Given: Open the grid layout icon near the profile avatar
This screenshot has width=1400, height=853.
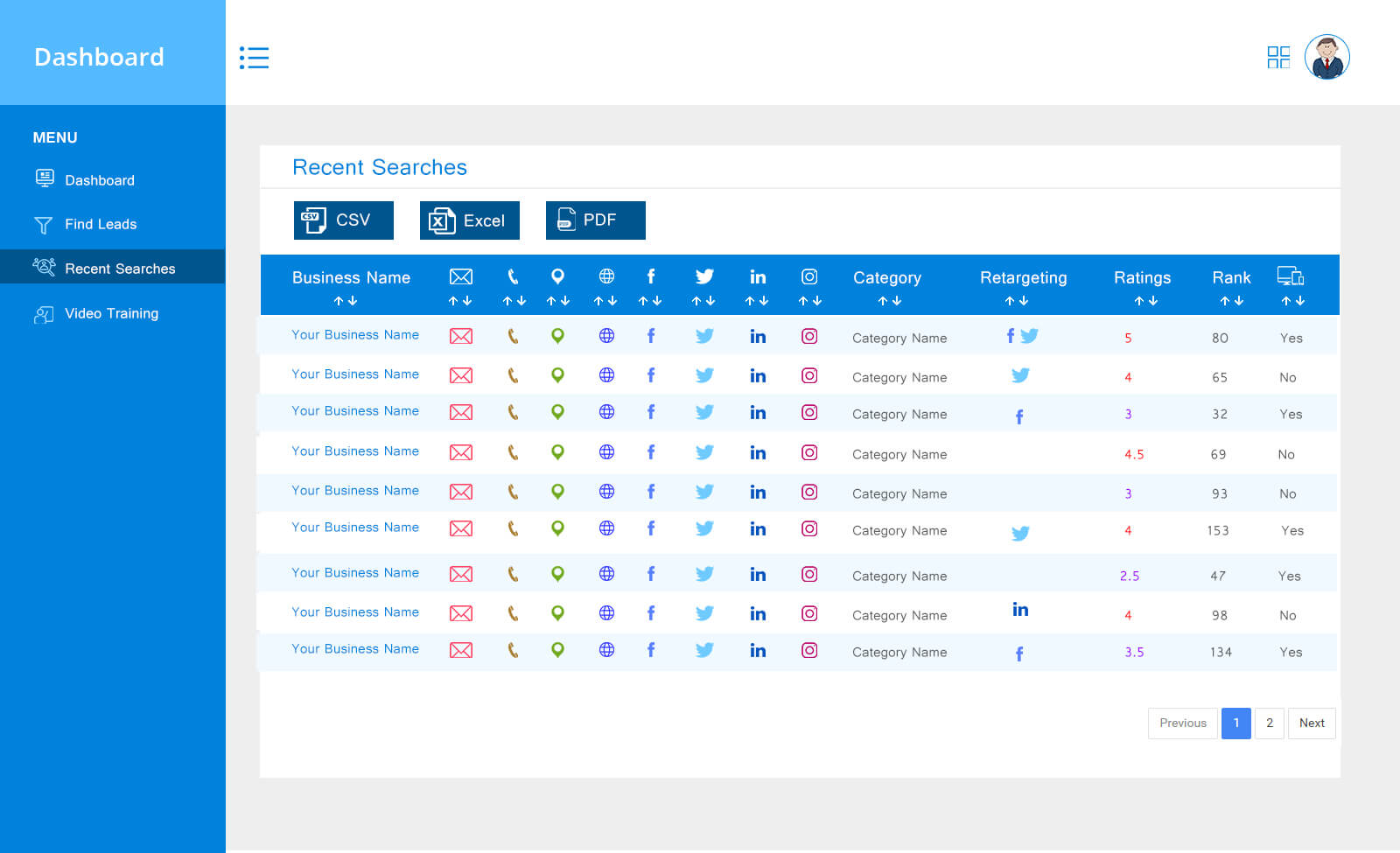Looking at the screenshot, I should tap(1279, 57).
